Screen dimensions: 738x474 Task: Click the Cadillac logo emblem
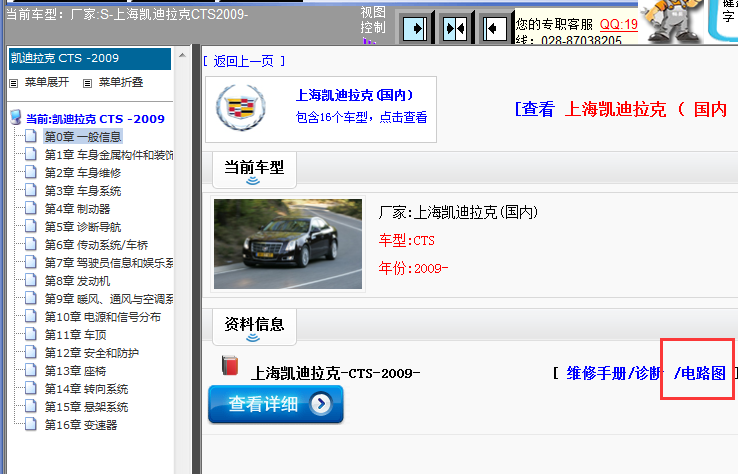[241, 108]
